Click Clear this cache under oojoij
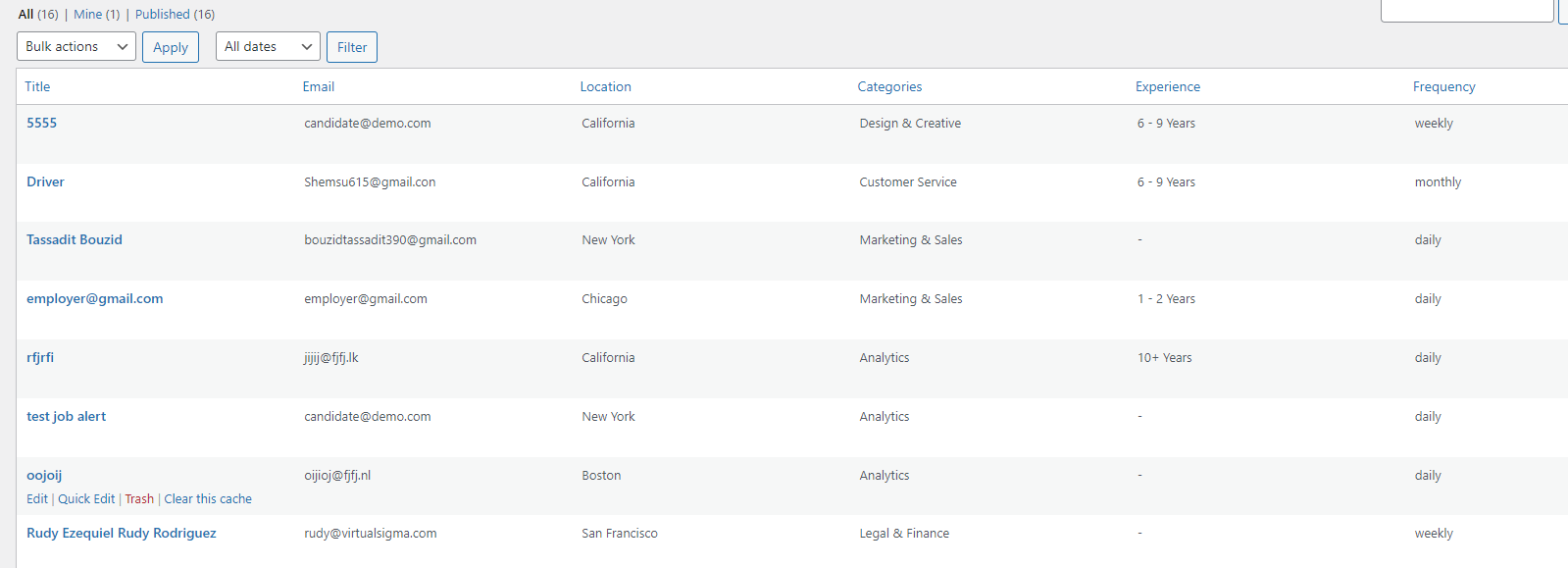 tap(208, 499)
